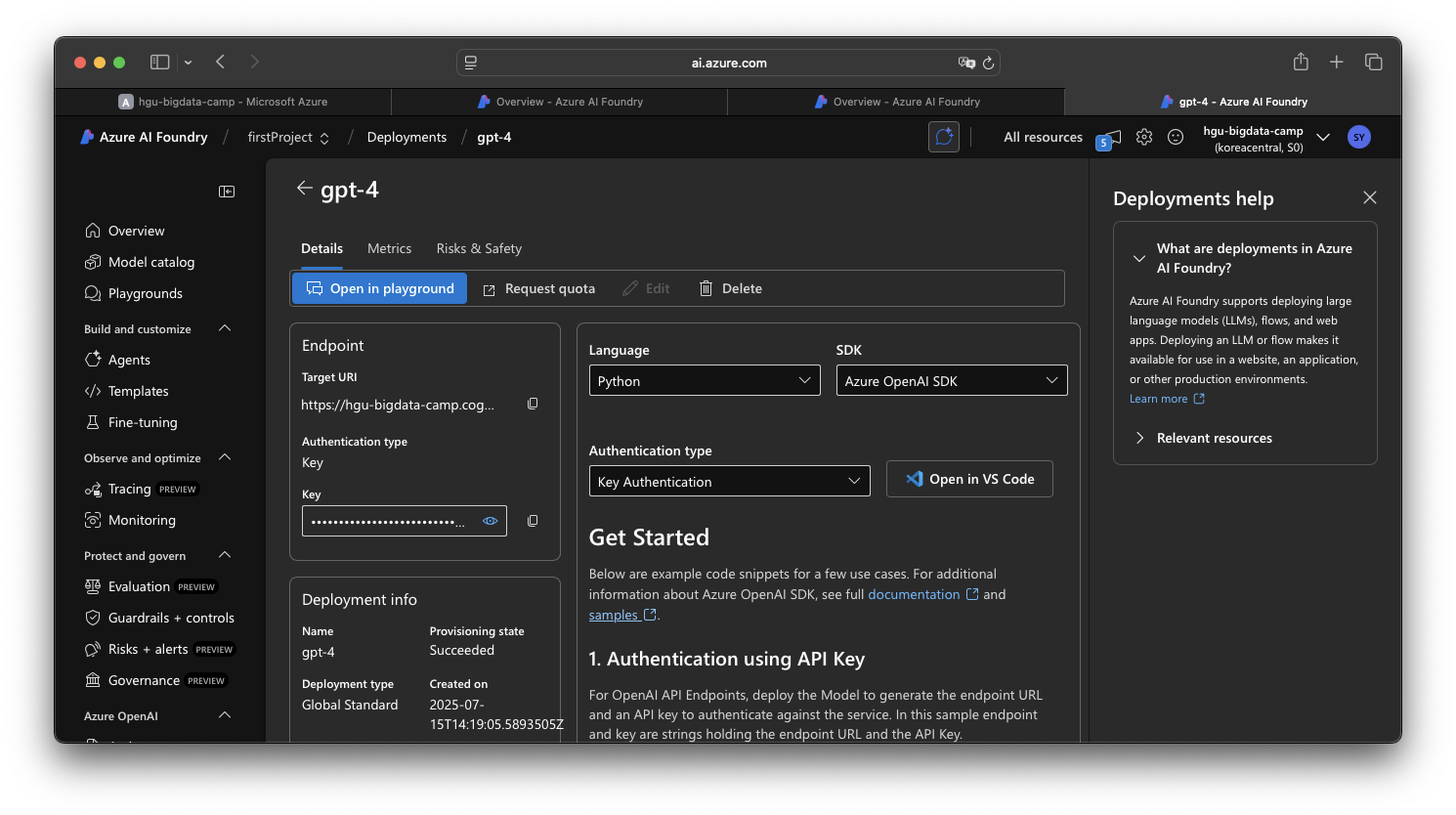Show Safari tab overview

pos(1373,62)
